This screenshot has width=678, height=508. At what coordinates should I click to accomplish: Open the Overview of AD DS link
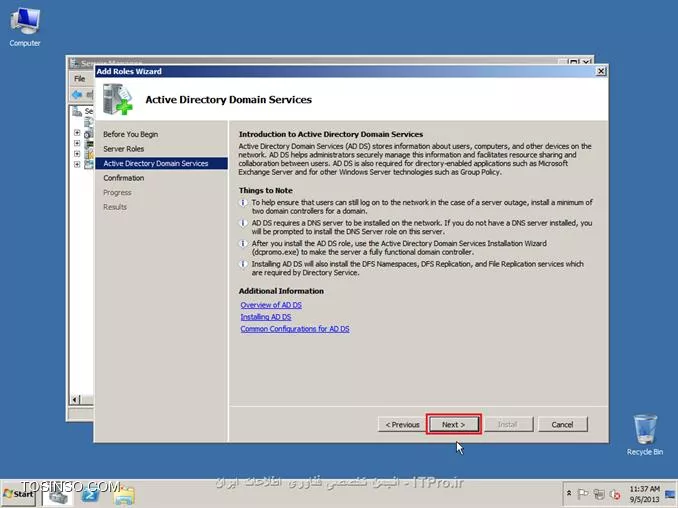271,305
